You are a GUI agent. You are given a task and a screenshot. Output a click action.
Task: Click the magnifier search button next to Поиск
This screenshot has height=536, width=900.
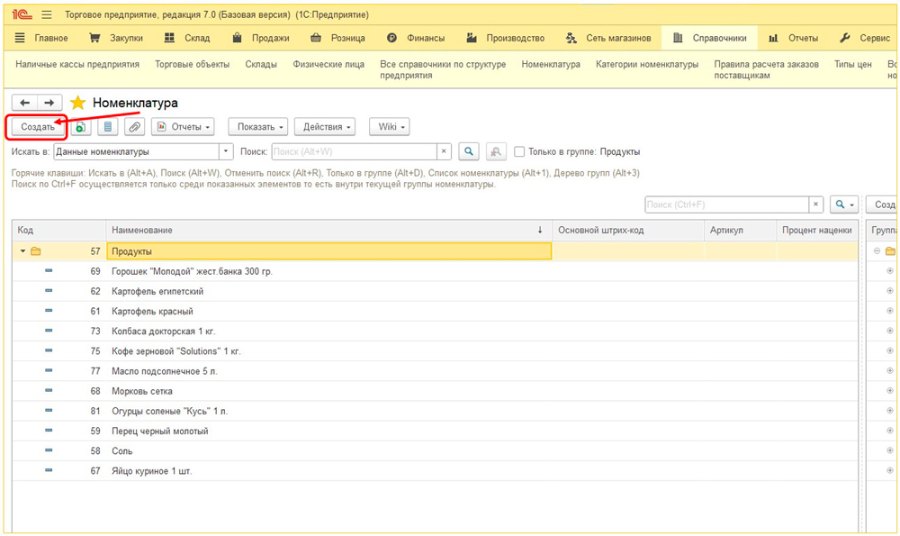point(469,152)
